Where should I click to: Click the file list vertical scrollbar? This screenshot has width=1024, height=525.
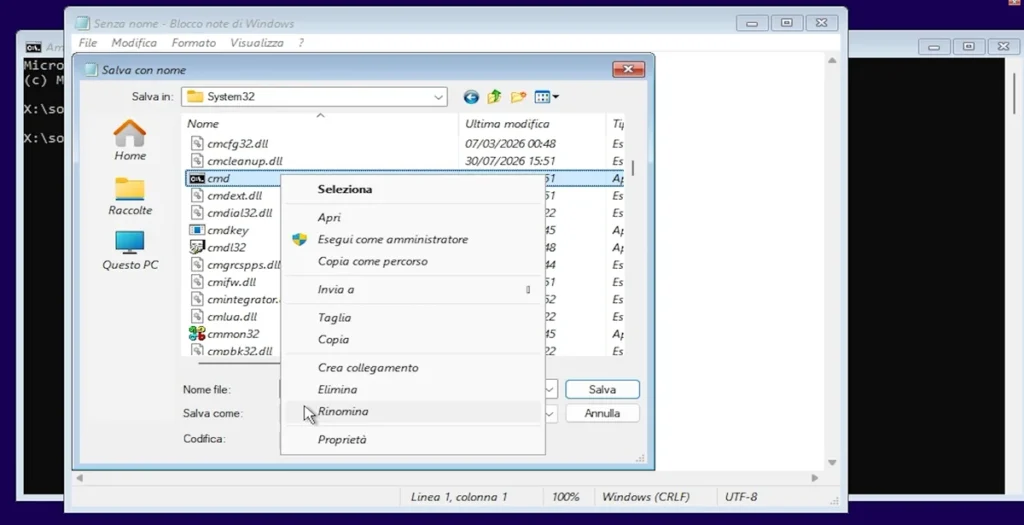coord(632,168)
